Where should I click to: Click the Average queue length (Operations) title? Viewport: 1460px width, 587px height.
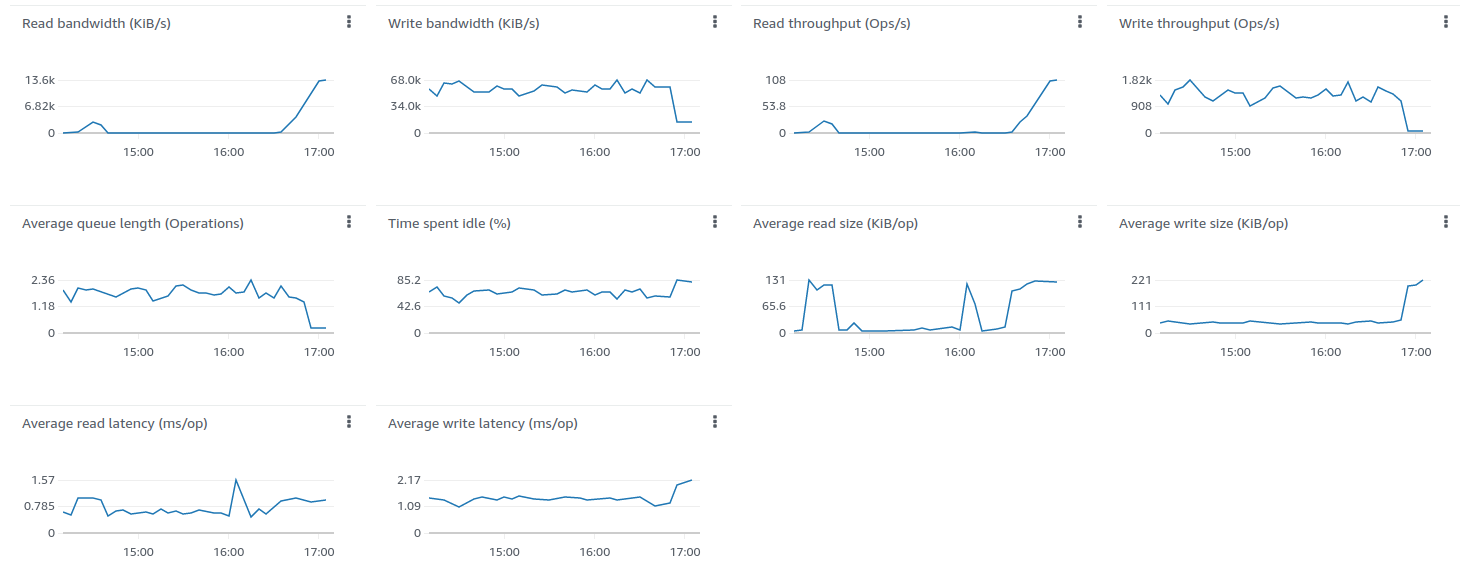(x=133, y=223)
